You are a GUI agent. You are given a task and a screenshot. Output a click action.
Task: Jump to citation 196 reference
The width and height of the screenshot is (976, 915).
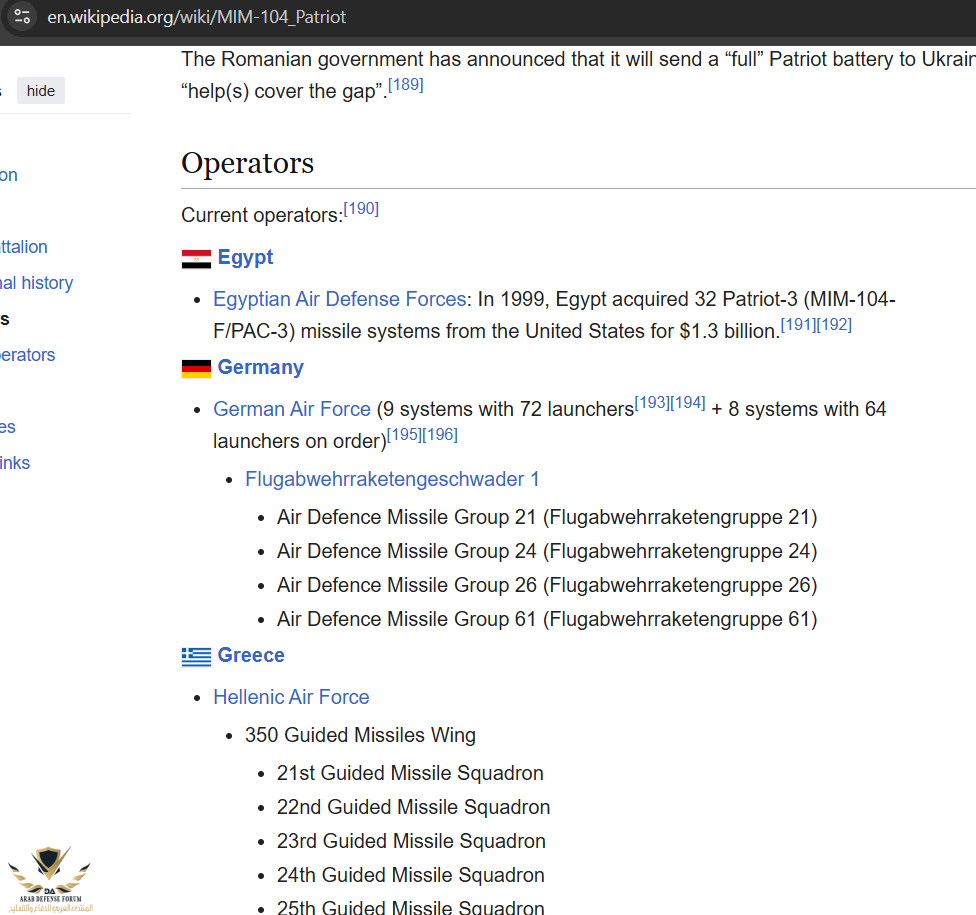(x=440, y=435)
